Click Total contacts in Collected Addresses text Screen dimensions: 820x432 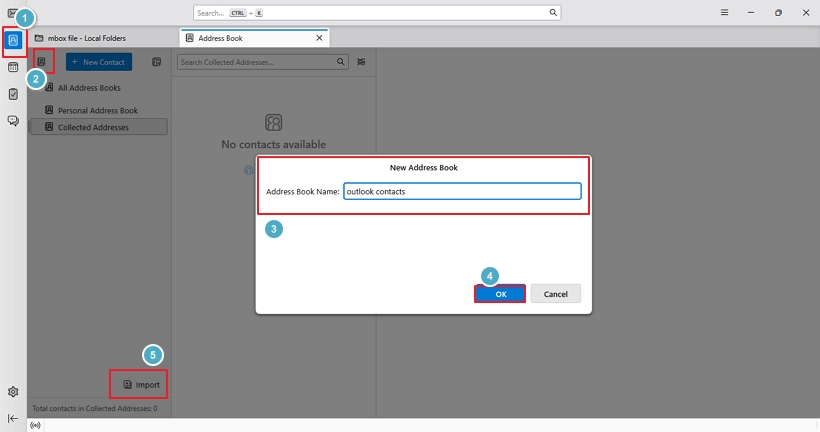95,408
